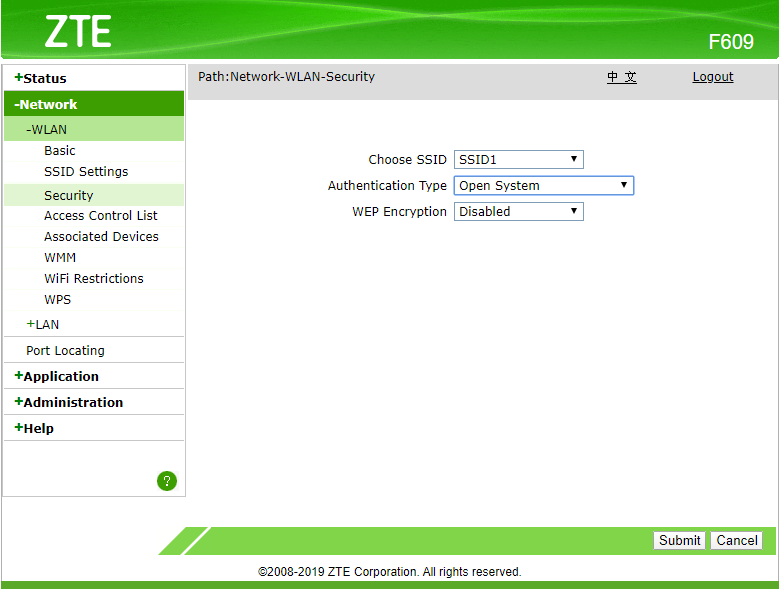The image size is (779, 595).
Task: Open SSID Settings page
Action: pyautogui.click(x=86, y=171)
